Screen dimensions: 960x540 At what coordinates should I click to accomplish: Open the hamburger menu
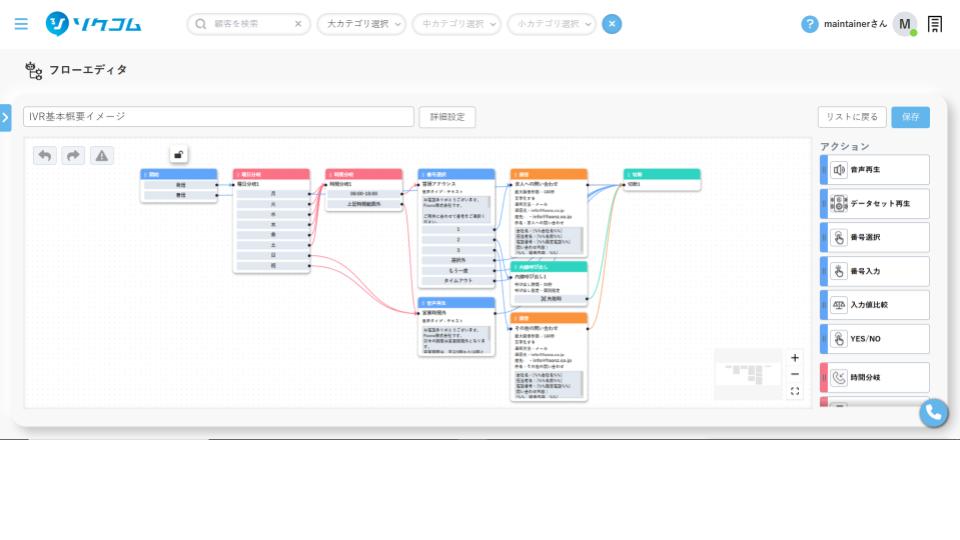coord(21,24)
